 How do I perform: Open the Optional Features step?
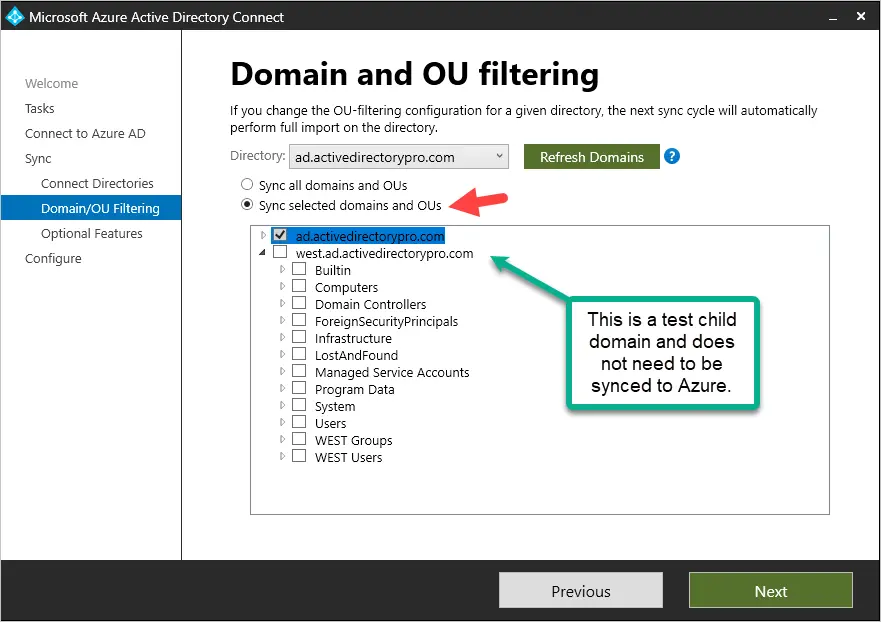[x=92, y=233]
